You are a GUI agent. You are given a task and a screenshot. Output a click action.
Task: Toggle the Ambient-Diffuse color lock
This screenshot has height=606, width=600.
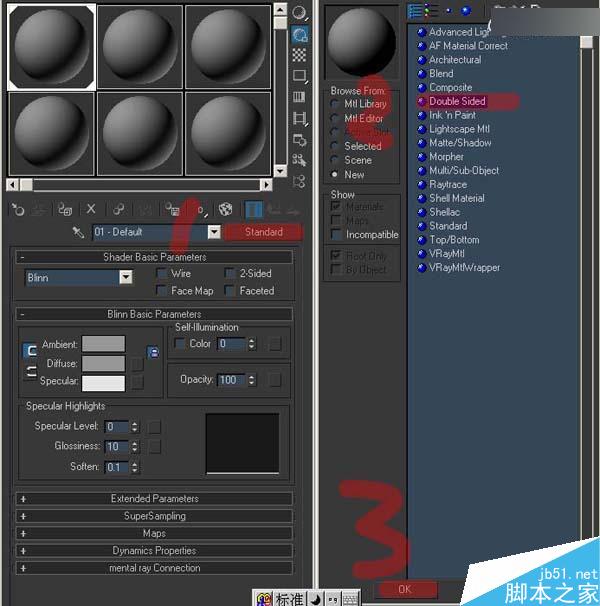click(x=31, y=351)
